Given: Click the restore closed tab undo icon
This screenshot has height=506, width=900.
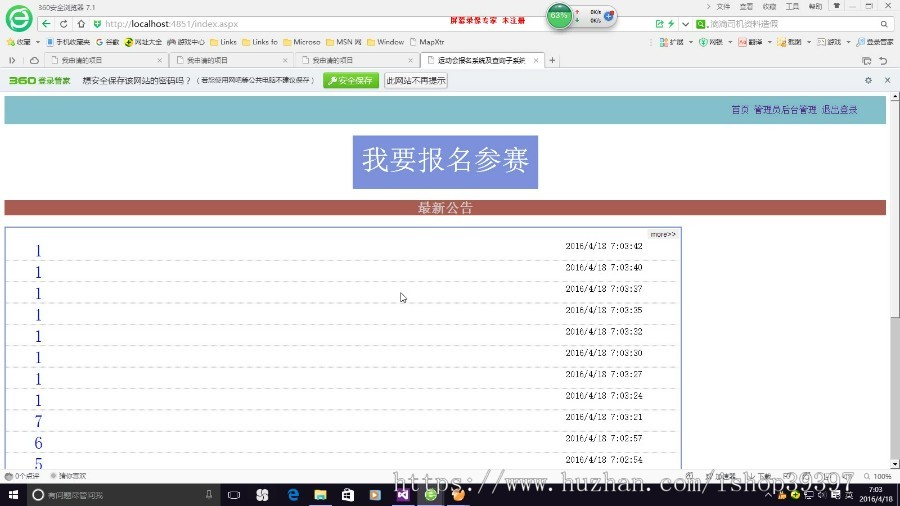Looking at the screenshot, I should tap(883, 60).
